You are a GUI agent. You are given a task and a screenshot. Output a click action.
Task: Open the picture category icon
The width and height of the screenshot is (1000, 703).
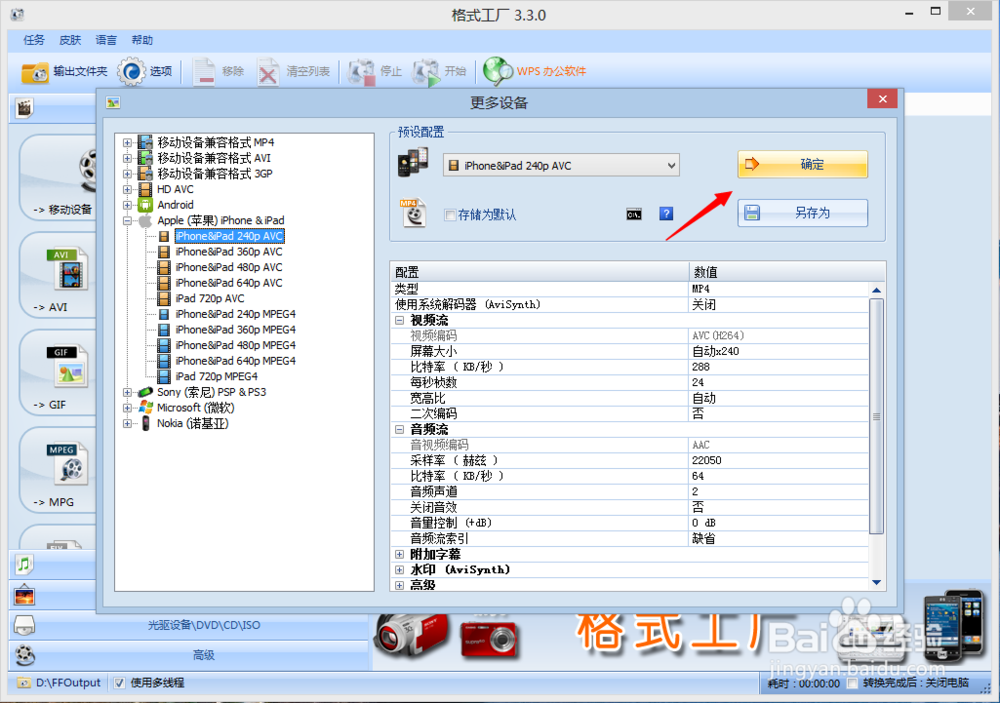point(24,596)
